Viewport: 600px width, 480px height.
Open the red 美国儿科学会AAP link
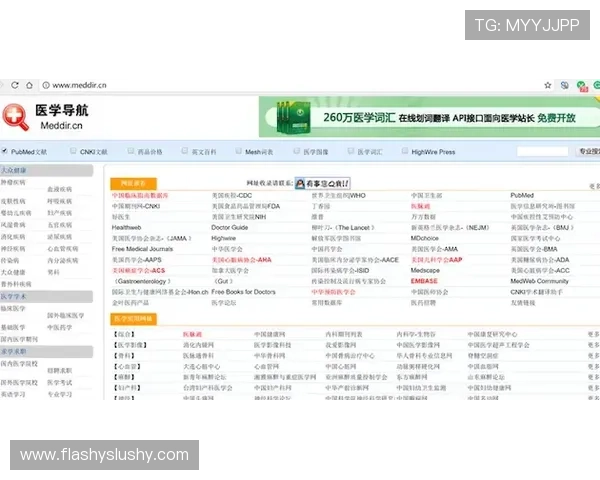point(437,260)
